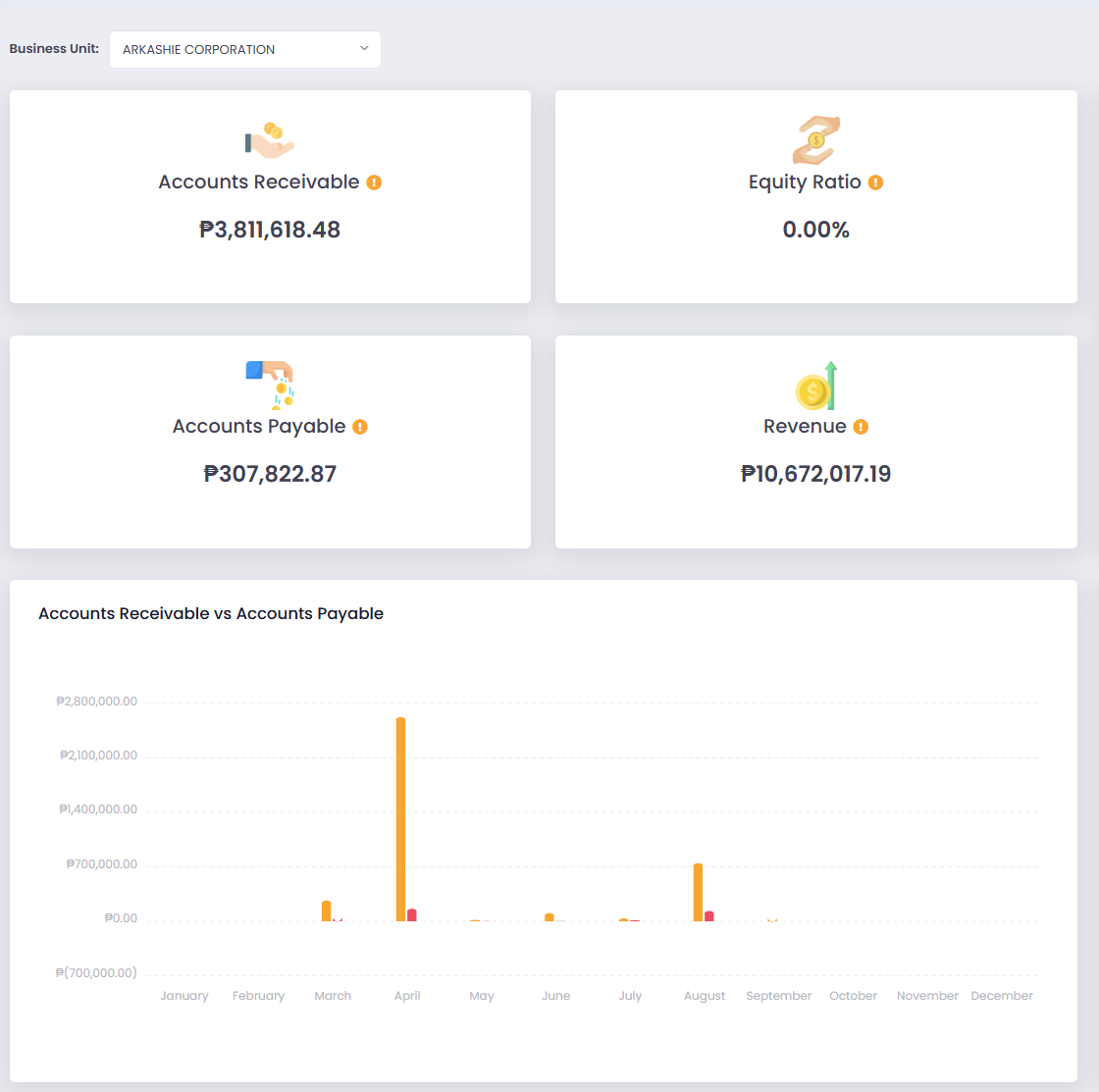This screenshot has height=1092, width=1099.
Task: Open the Business Unit dropdown
Action: [x=245, y=49]
